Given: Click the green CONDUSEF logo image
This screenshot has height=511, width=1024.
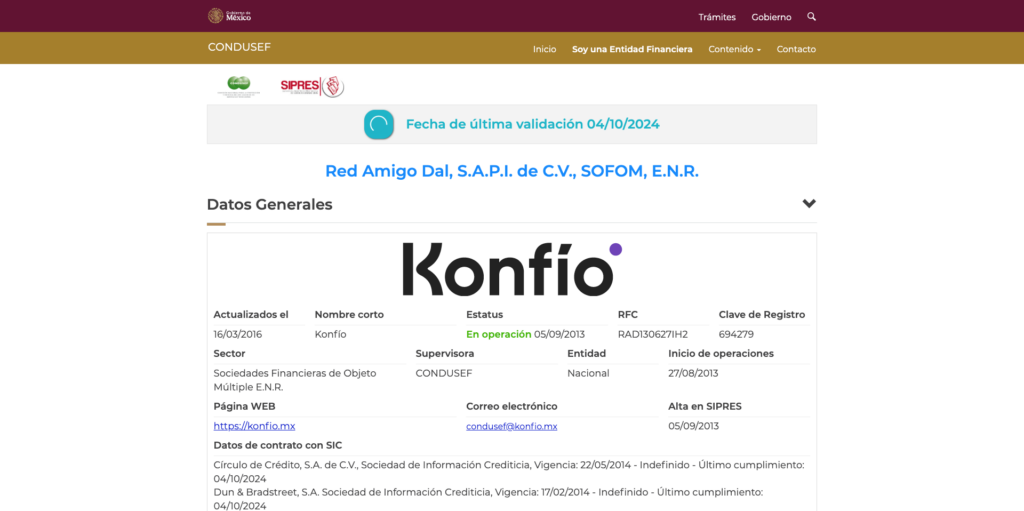Looking at the screenshot, I should (x=238, y=86).
